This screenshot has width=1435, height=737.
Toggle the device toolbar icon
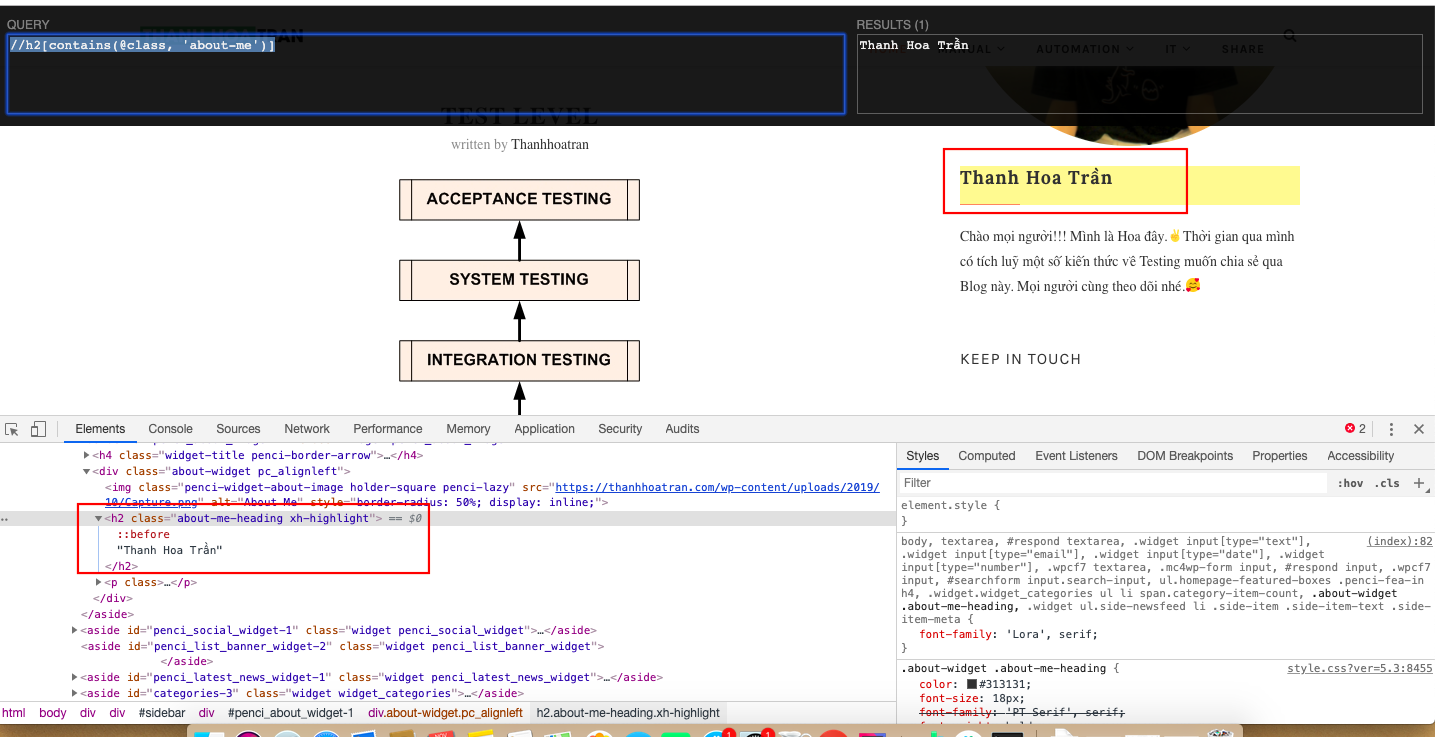(x=38, y=429)
